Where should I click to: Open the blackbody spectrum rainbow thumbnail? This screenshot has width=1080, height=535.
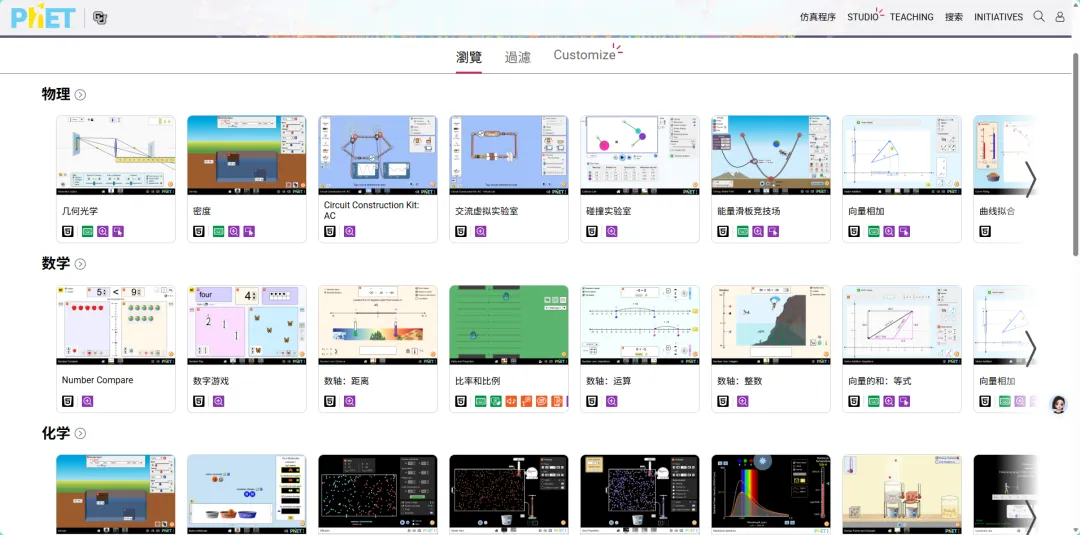coord(771,494)
